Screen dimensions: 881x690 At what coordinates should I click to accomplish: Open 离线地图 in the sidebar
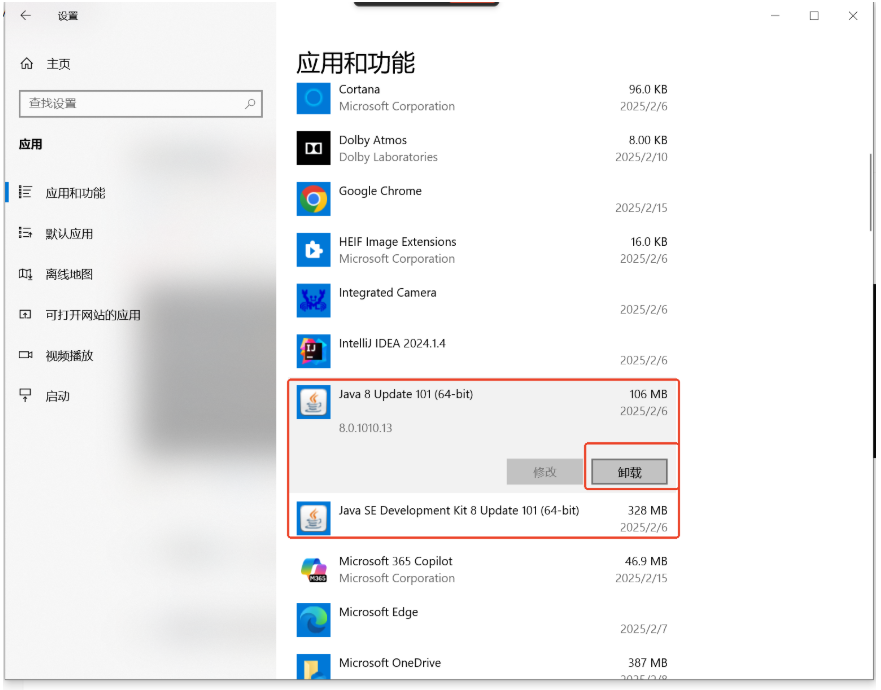[x=69, y=274]
